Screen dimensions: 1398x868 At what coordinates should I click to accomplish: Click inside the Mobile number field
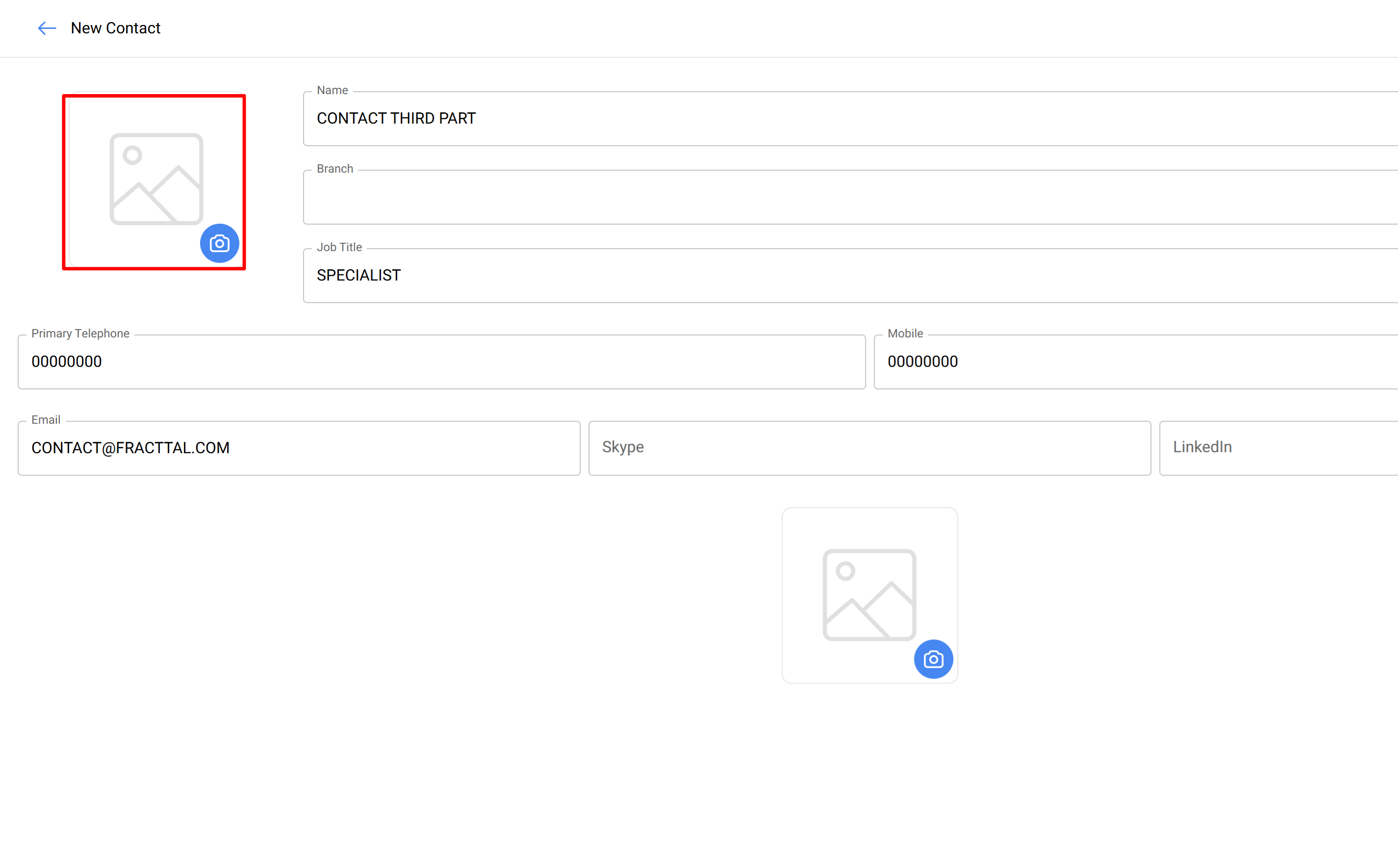[x=1136, y=362]
